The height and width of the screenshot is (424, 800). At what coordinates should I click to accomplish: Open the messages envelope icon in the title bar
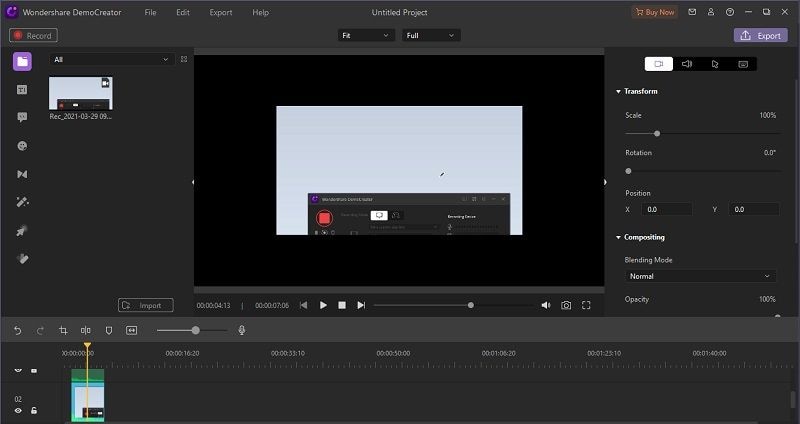pos(692,12)
